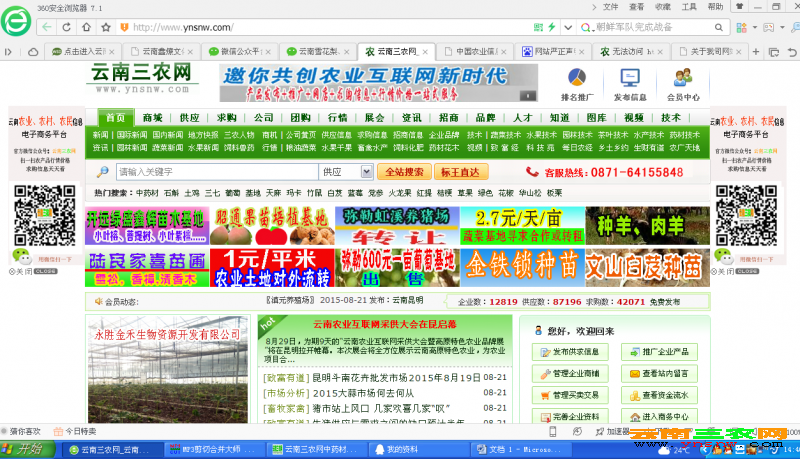
Task: Click the address bar search magnifier icon
Action: coord(718,27)
